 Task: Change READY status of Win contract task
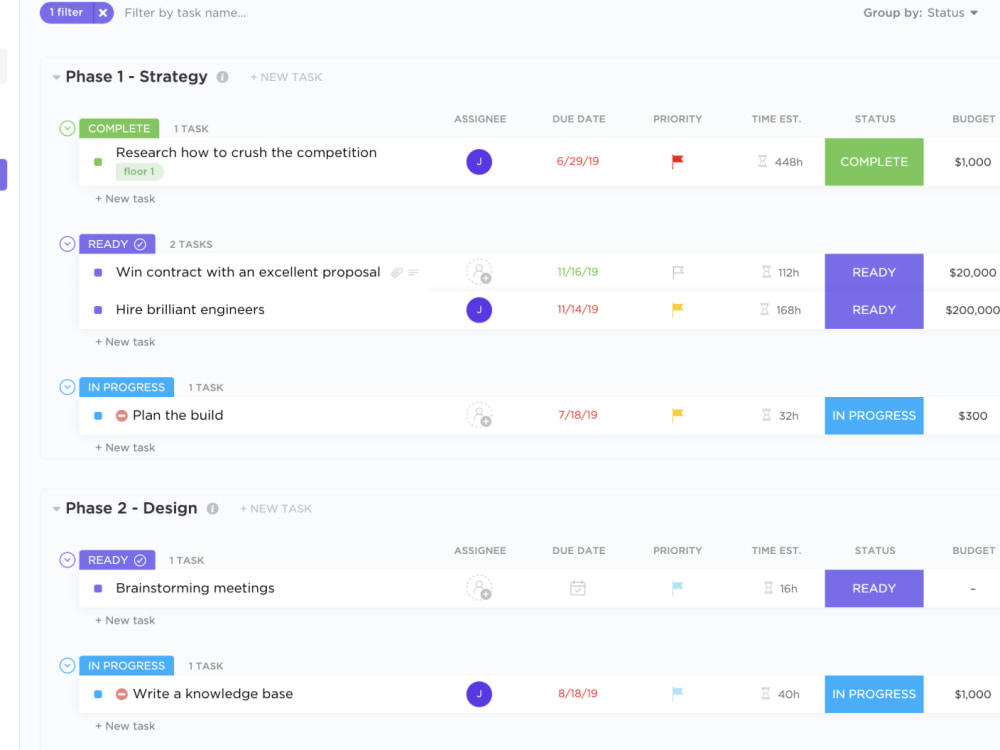point(874,272)
